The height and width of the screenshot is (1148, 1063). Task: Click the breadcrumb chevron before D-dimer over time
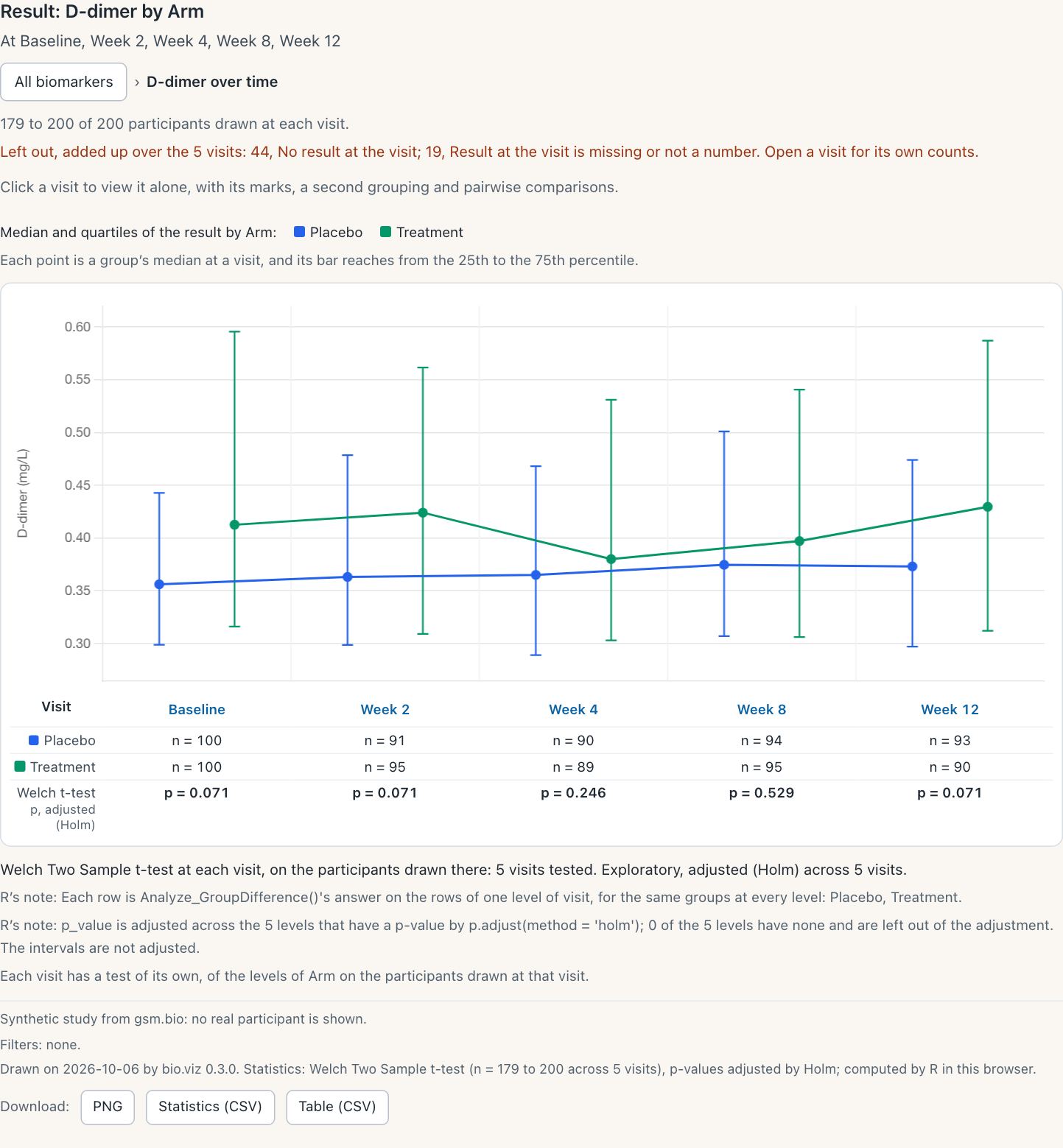pos(137,82)
